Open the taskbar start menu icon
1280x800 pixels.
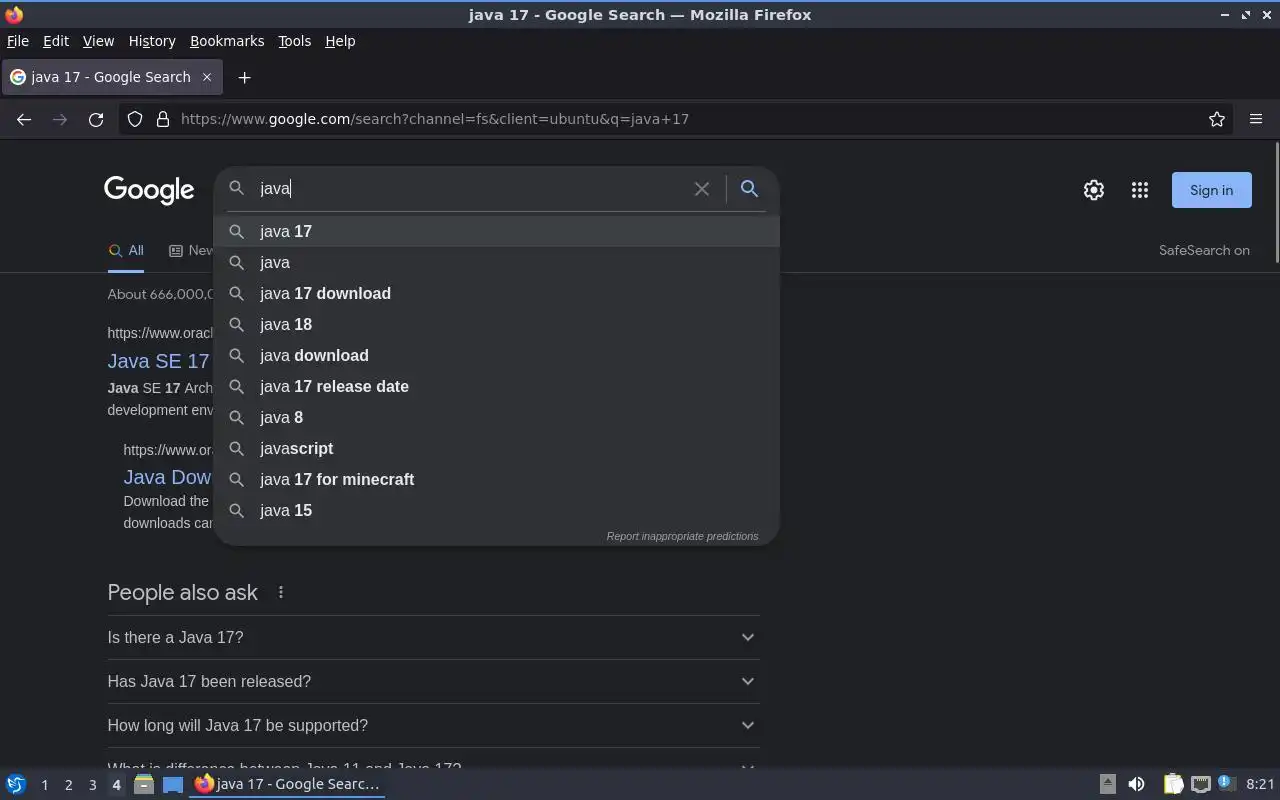pyautogui.click(x=15, y=784)
